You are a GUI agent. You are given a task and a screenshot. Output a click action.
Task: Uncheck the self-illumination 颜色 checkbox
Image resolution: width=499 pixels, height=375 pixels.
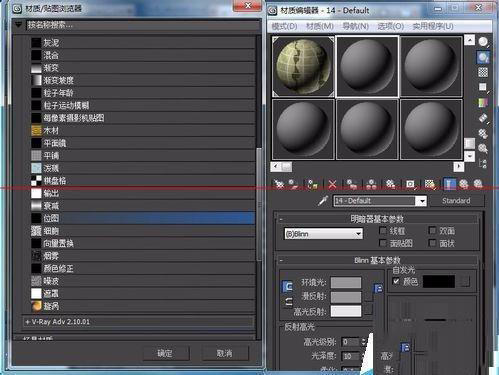click(x=396, y=281)
